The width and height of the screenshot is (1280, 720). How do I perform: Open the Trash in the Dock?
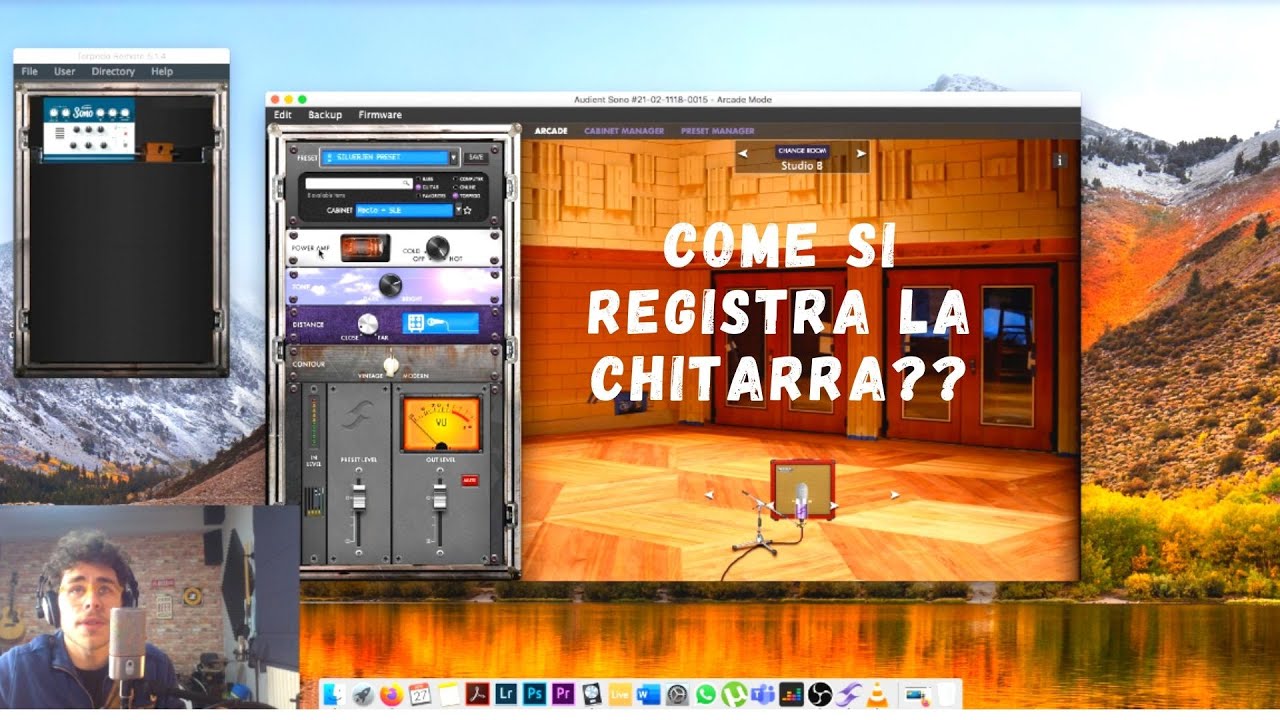point(946,694)
